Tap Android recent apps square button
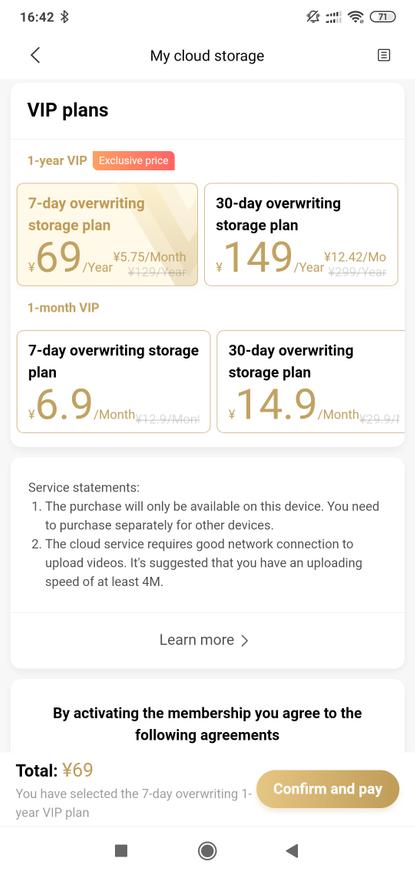Screen dimensions: 415x876 (121, 850)
